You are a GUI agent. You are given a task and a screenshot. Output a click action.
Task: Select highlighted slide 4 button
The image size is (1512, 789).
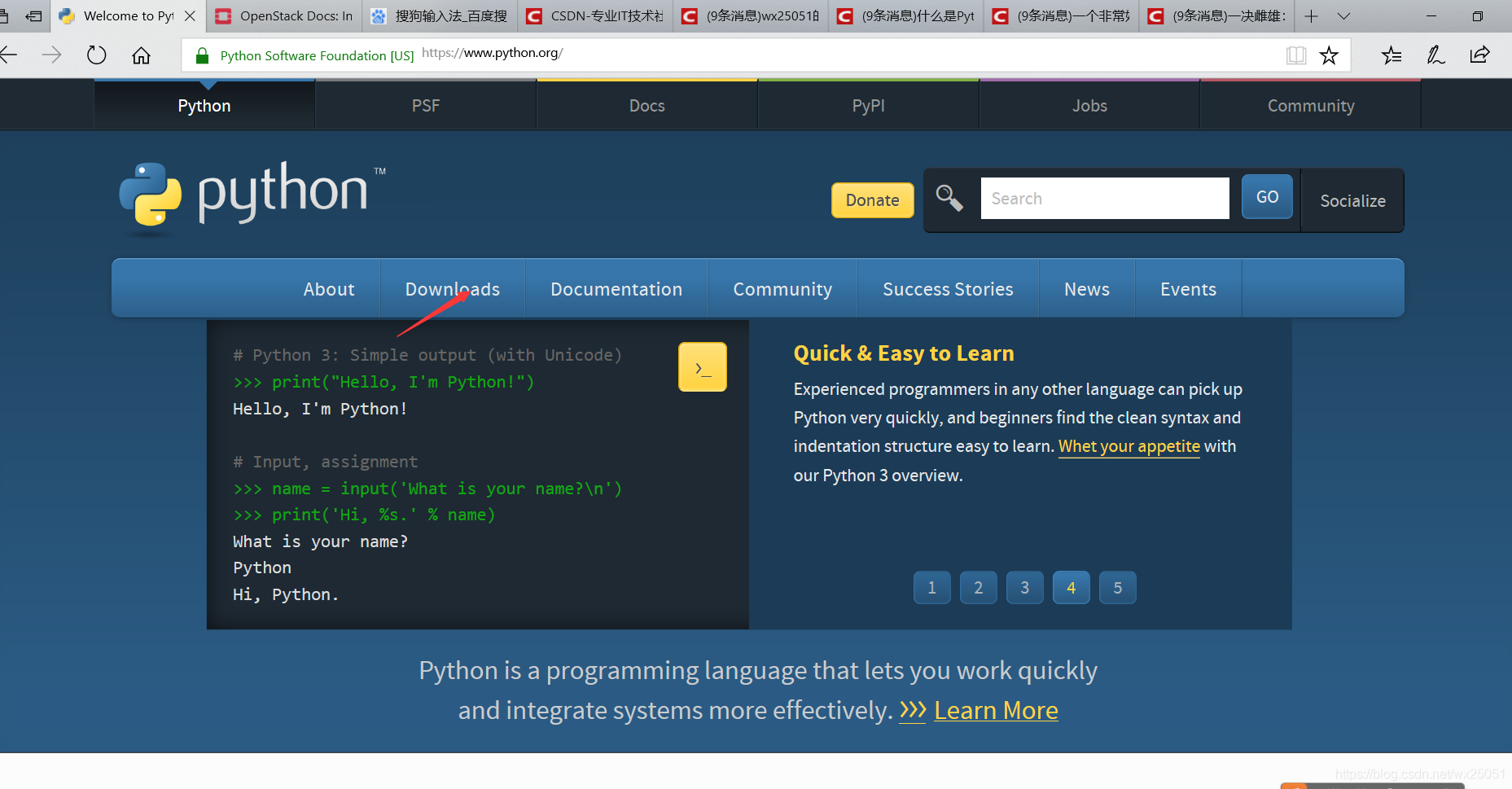[x=1072, y=588]
